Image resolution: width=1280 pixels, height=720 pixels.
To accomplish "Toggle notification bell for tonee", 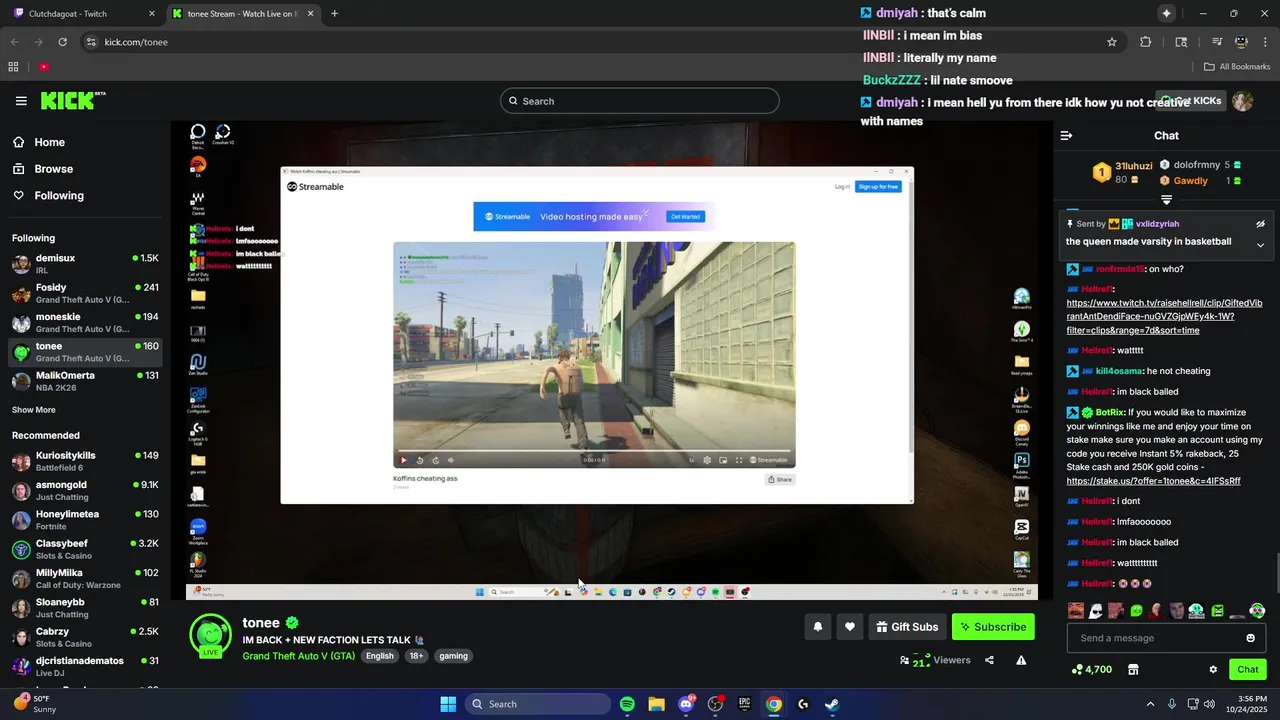I will pos(817,627).
